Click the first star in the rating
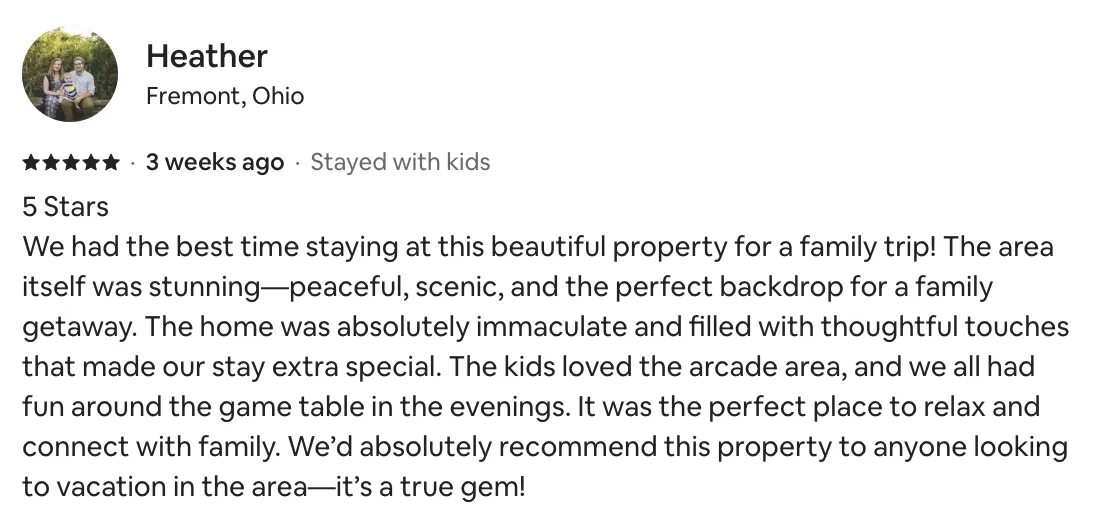 tap(31, 163)
